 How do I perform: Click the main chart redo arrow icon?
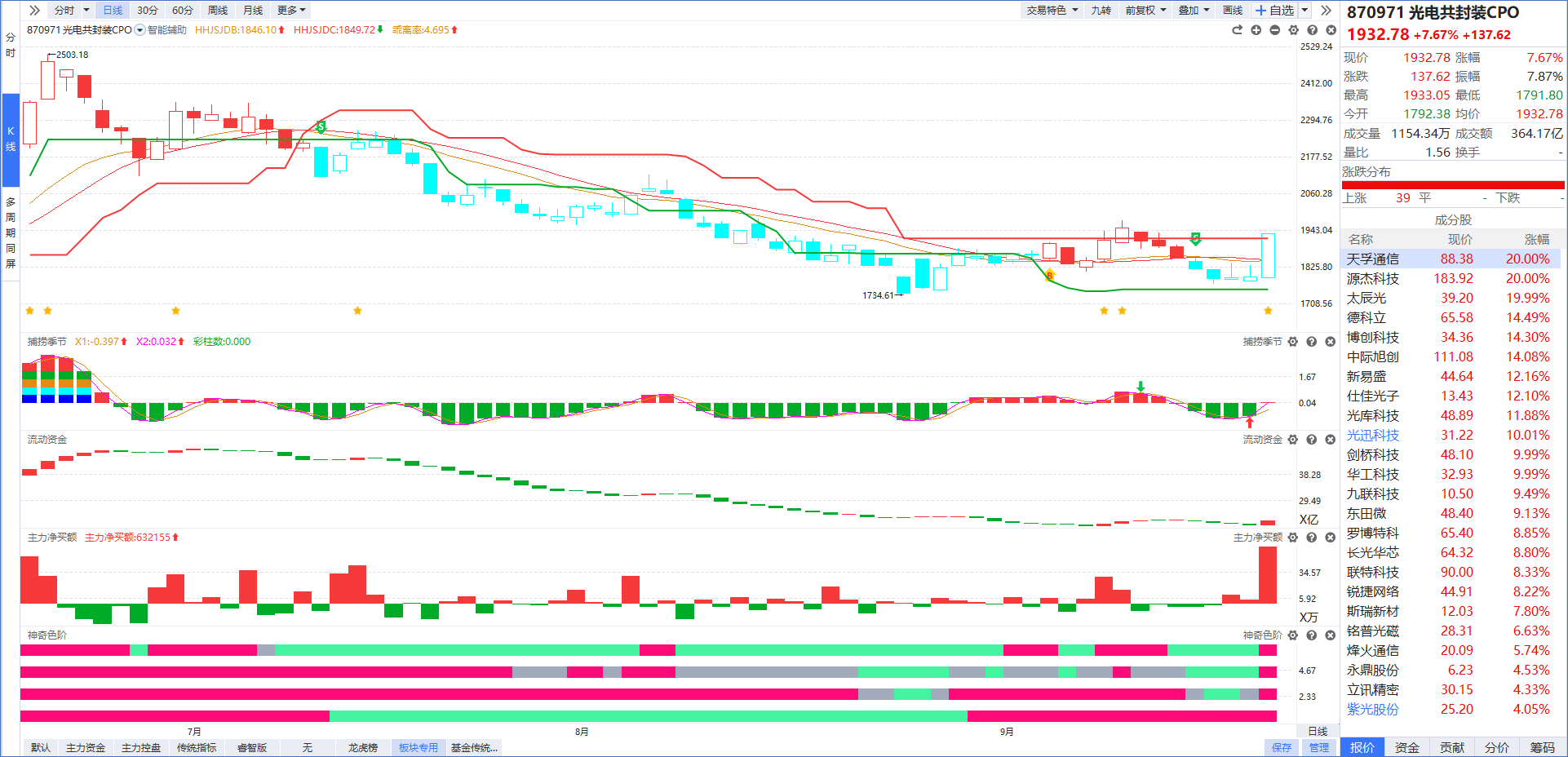(1237, 30)
